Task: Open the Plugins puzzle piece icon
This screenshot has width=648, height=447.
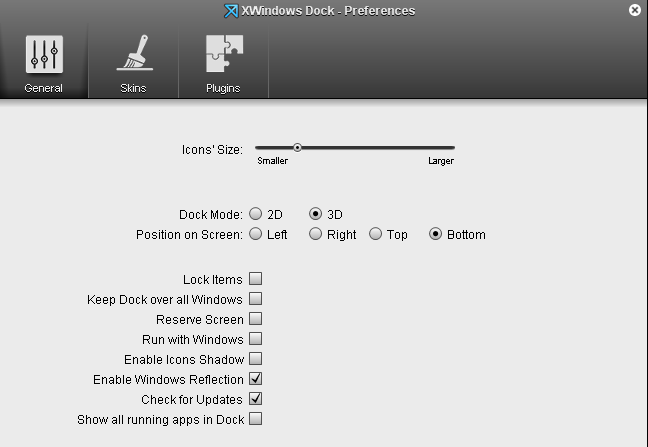Action: [224, 55]
